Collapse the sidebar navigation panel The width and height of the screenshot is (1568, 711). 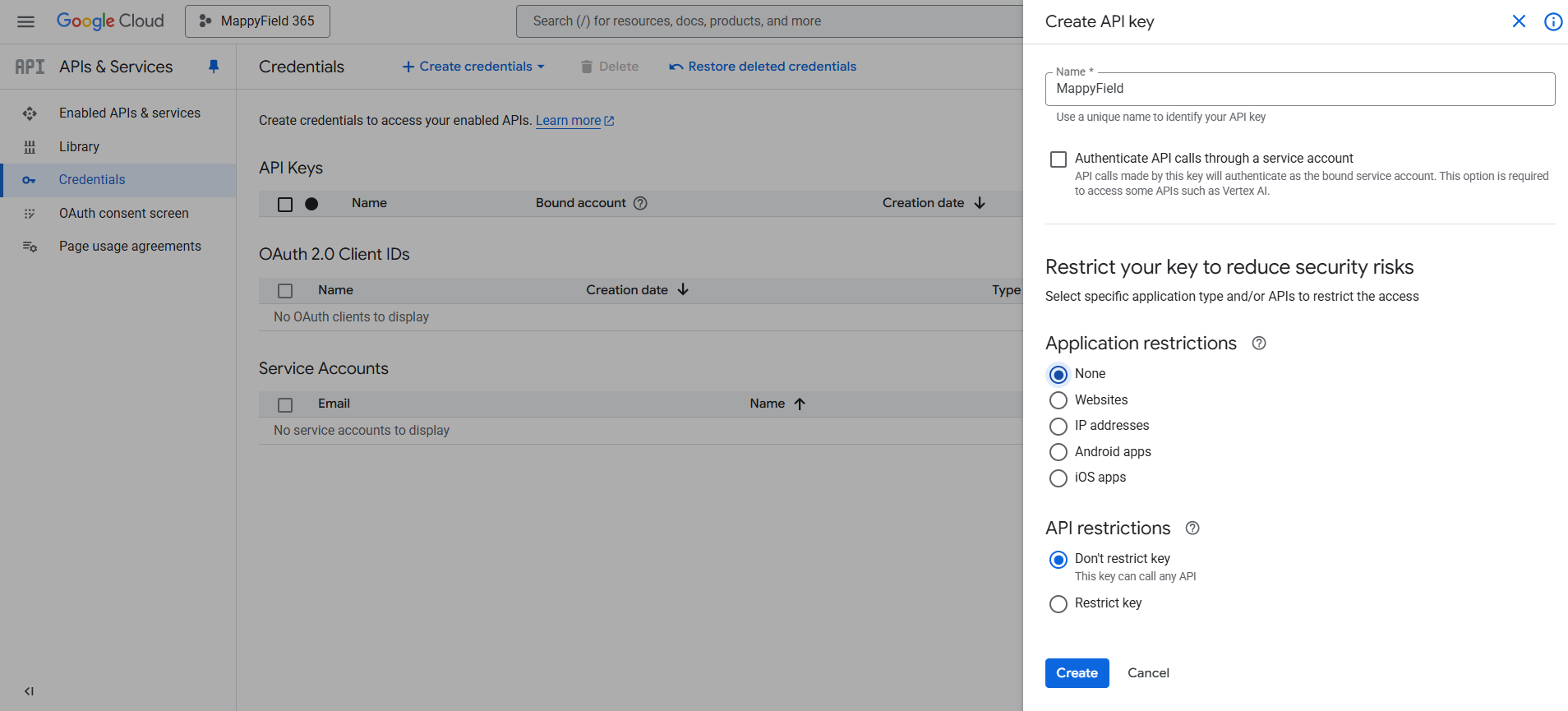point(29,691)
